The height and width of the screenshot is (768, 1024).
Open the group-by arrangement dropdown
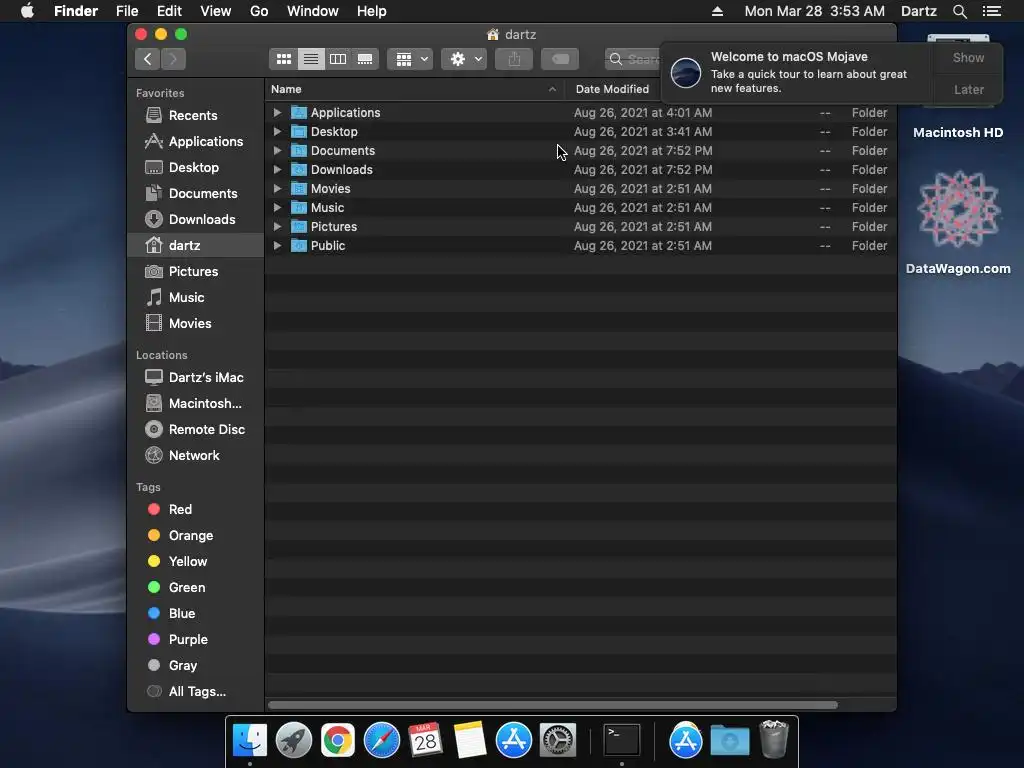(x=410, y=59)
